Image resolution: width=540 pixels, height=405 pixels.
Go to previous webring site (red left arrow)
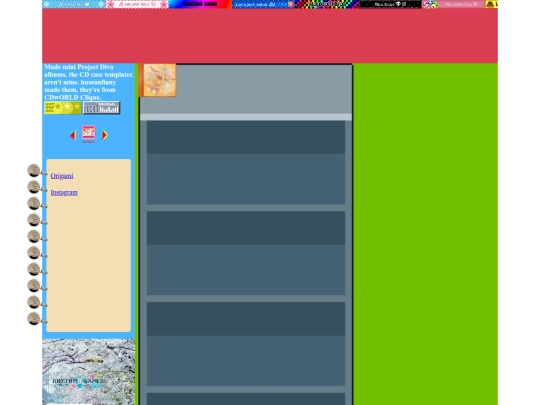click(72, 135)
